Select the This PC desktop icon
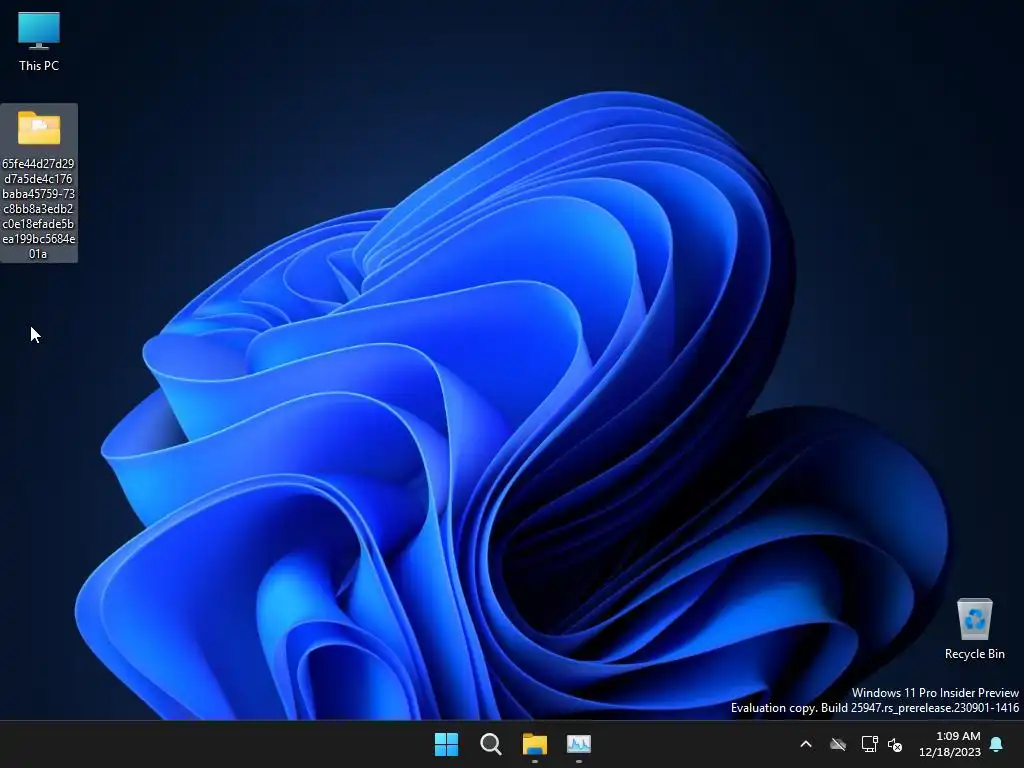Screen dimensions: 1024x768 click(x=39, y=42)
